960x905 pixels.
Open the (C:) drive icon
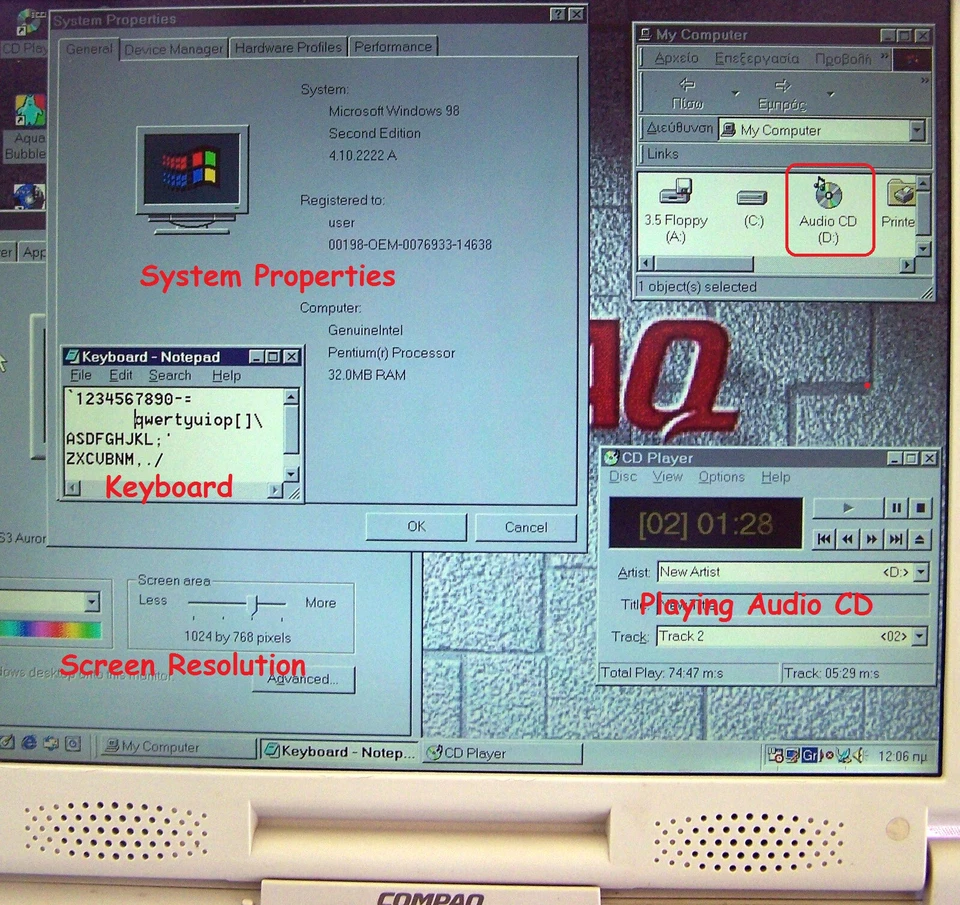pyautogui.click(x=753, y=198)
